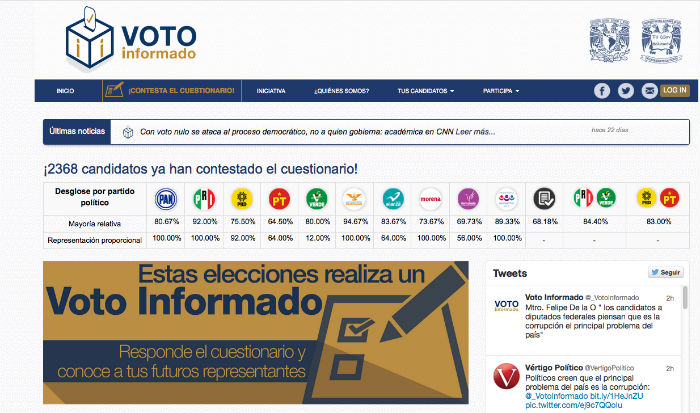Image resolution: width=700 pixels, height=413 pixels.
Task: Click PT logo in the PRD-PT coalition
Action: (670, 198)
